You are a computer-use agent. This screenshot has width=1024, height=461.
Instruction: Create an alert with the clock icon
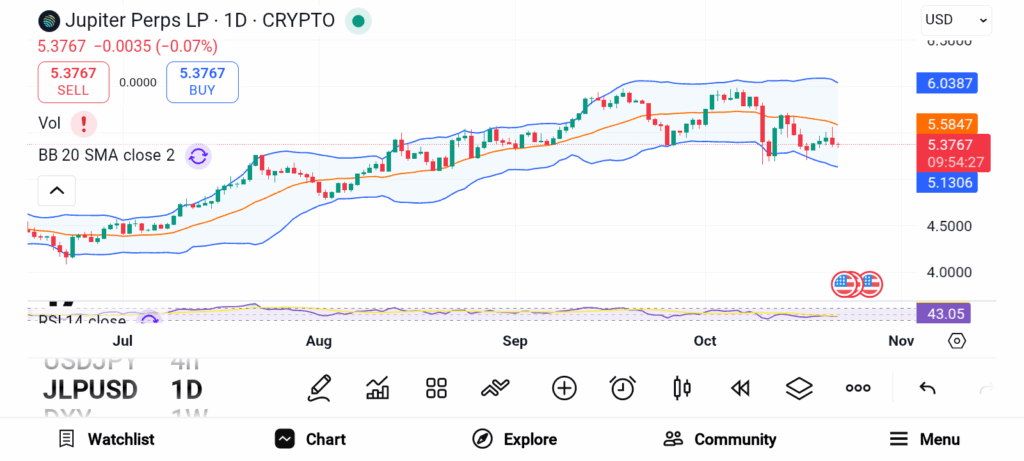[x=623, y=388]
